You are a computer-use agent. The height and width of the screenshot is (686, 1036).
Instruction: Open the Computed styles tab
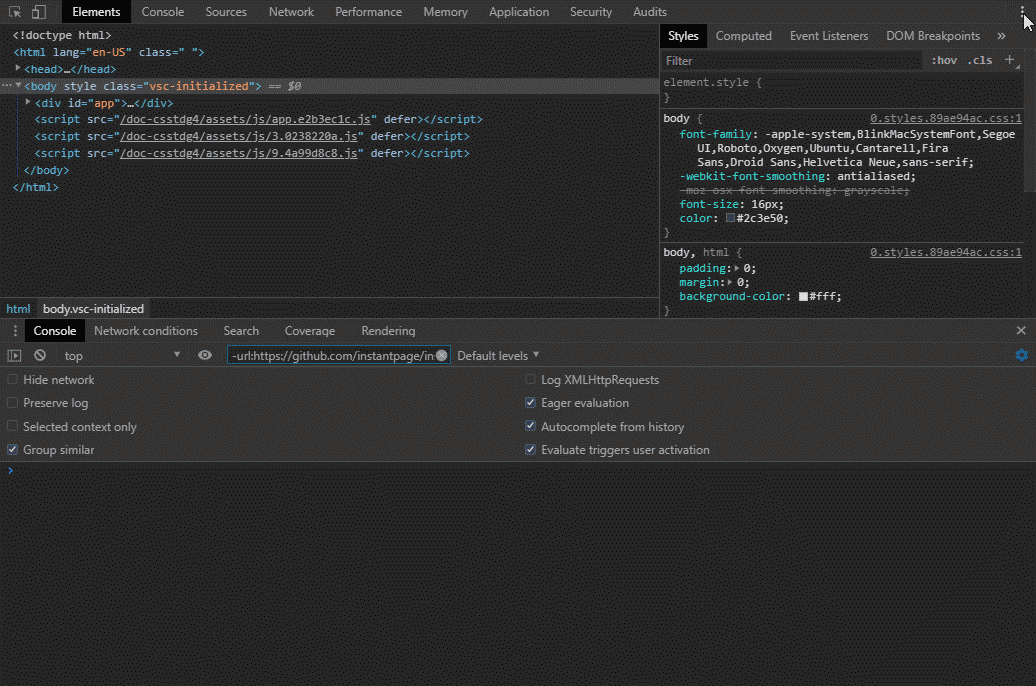(x=743, y=36)
